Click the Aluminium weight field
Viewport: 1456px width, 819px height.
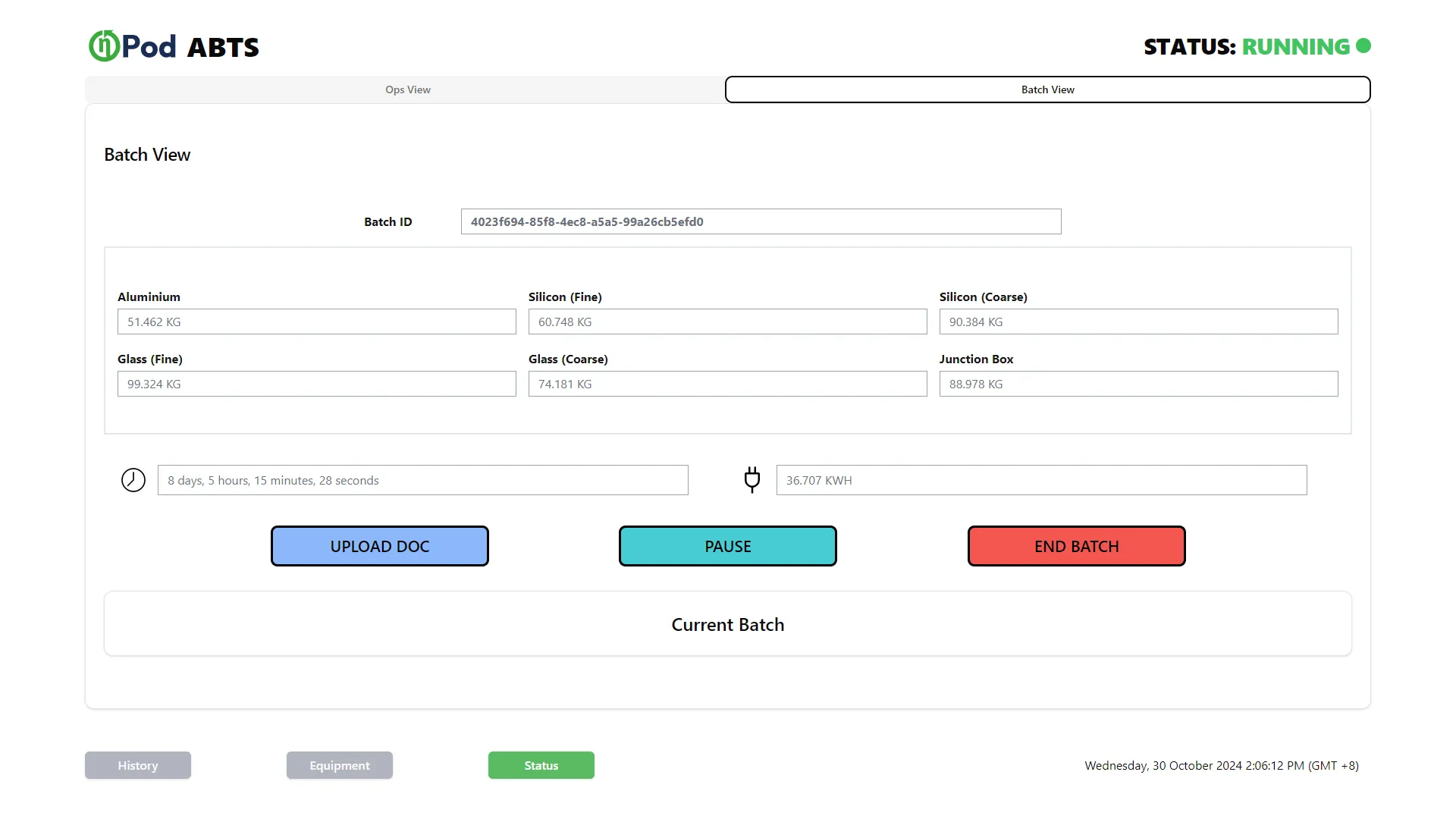click(x=317, y=322)
